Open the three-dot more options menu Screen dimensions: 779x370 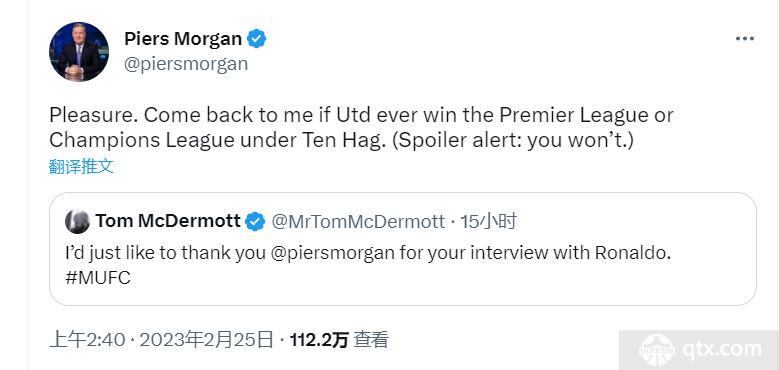(744, 39)
